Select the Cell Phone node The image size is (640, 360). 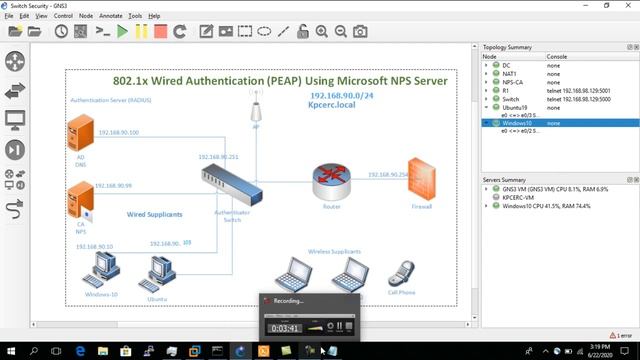tap(401, 273)
